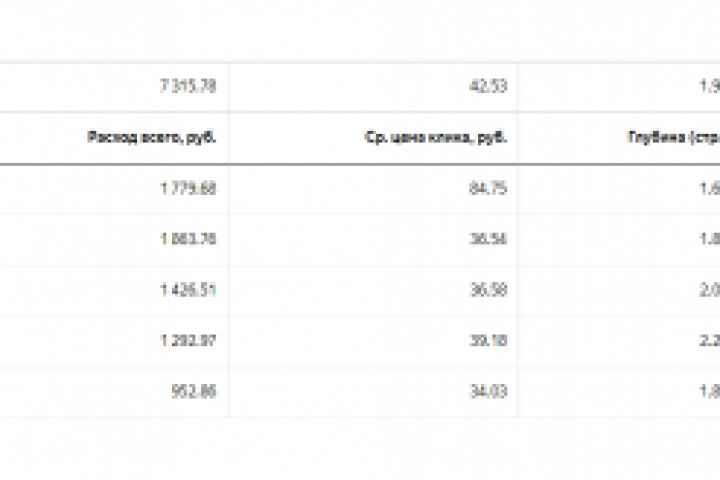Image resolution: width=720 pixels, height=480 pixels.
Task: Click the click price value 36.58
Action: (490, 291)
